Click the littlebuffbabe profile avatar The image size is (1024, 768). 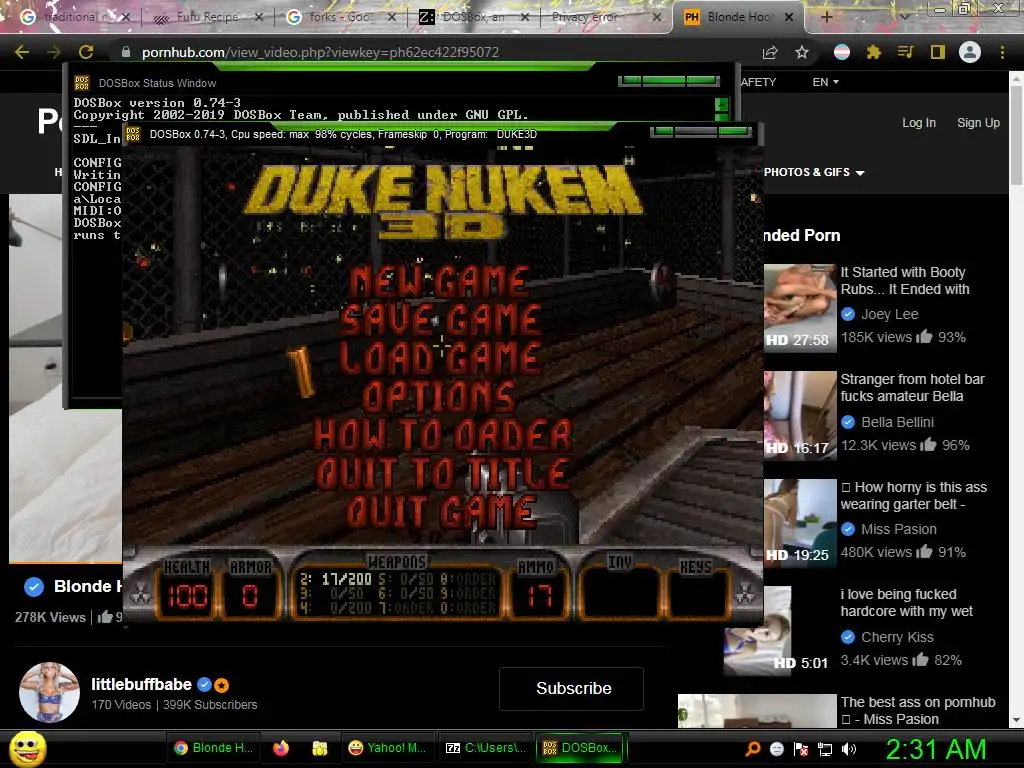pyautogui.click(x=49, y=692)
